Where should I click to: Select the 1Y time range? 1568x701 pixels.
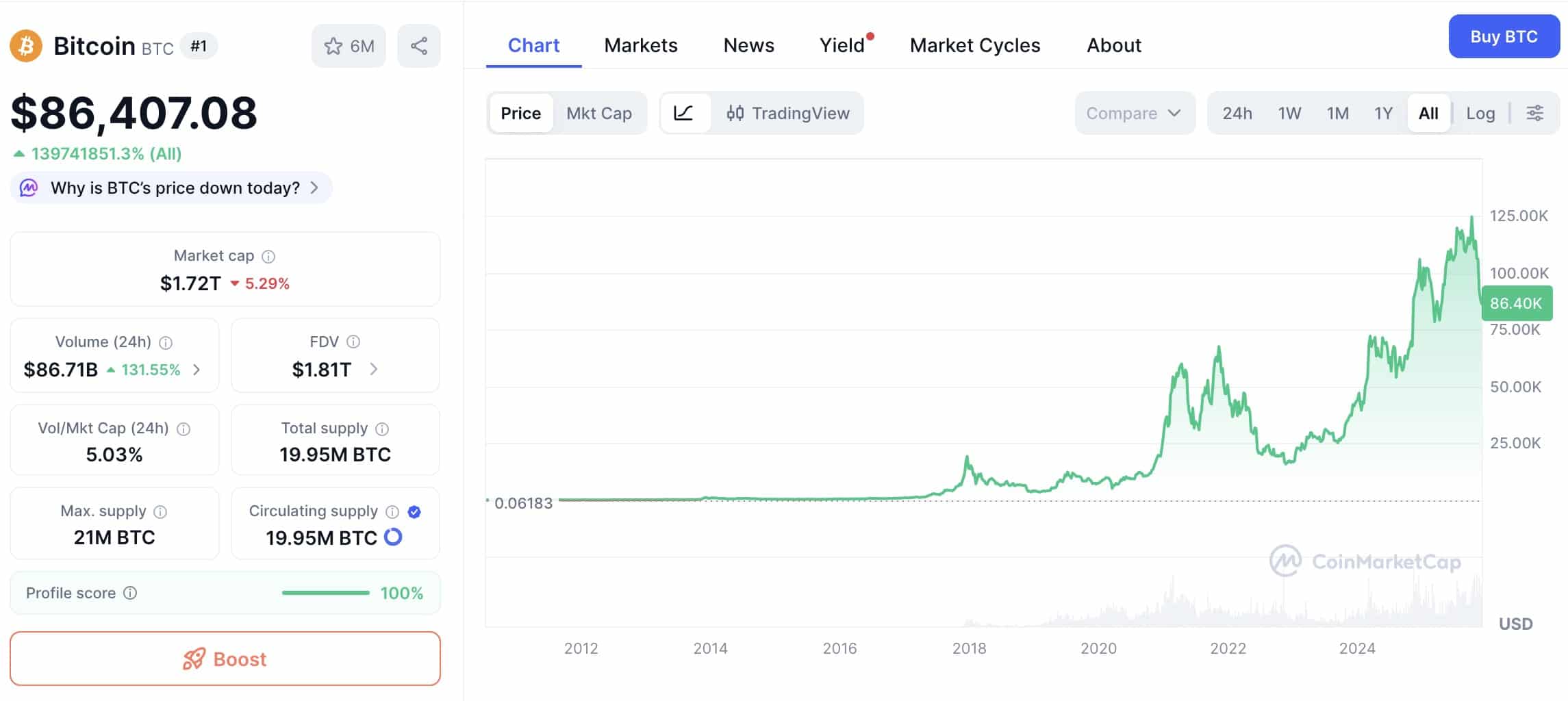pos(1383,113)
